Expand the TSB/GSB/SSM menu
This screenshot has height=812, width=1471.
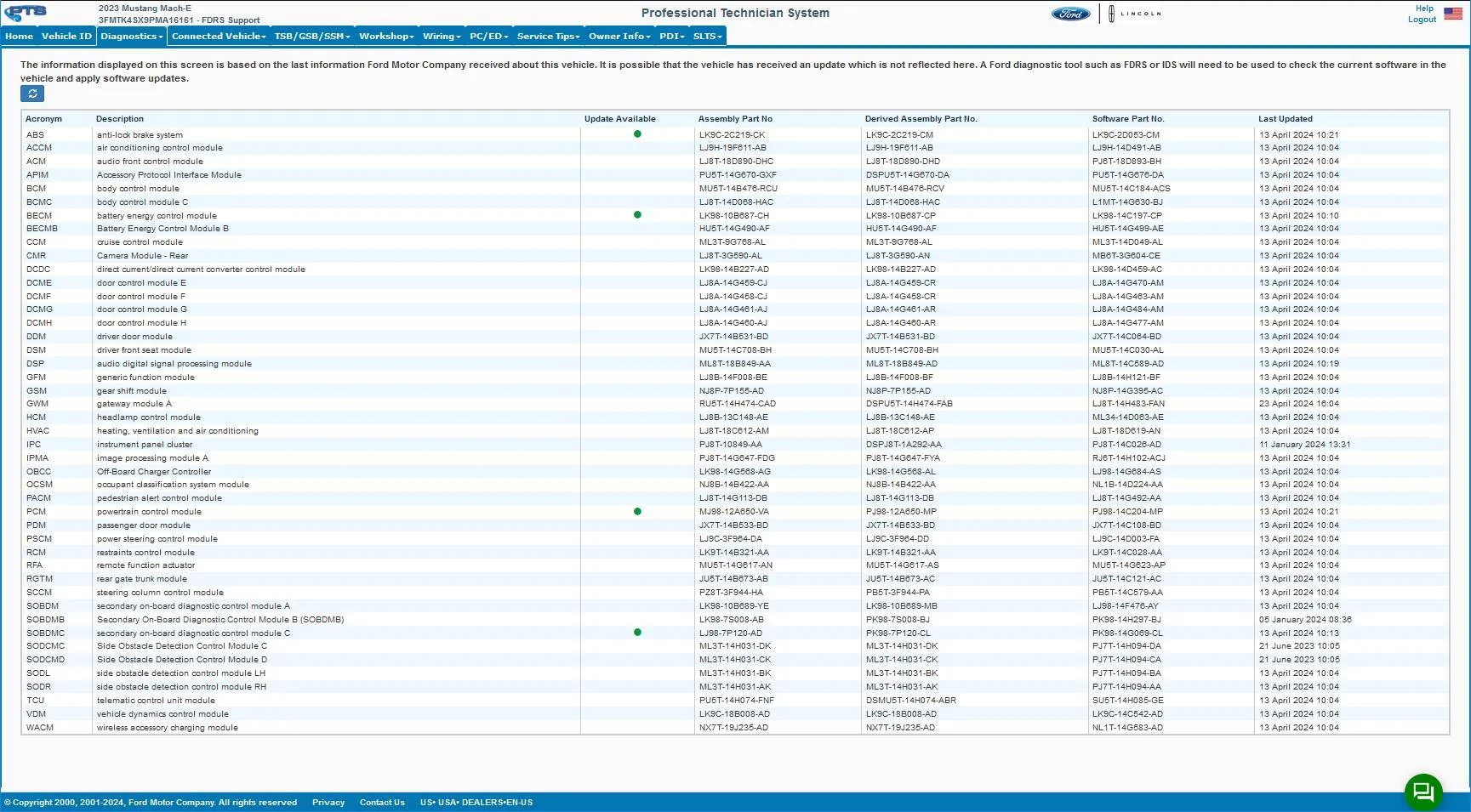[x=312, y=37]
